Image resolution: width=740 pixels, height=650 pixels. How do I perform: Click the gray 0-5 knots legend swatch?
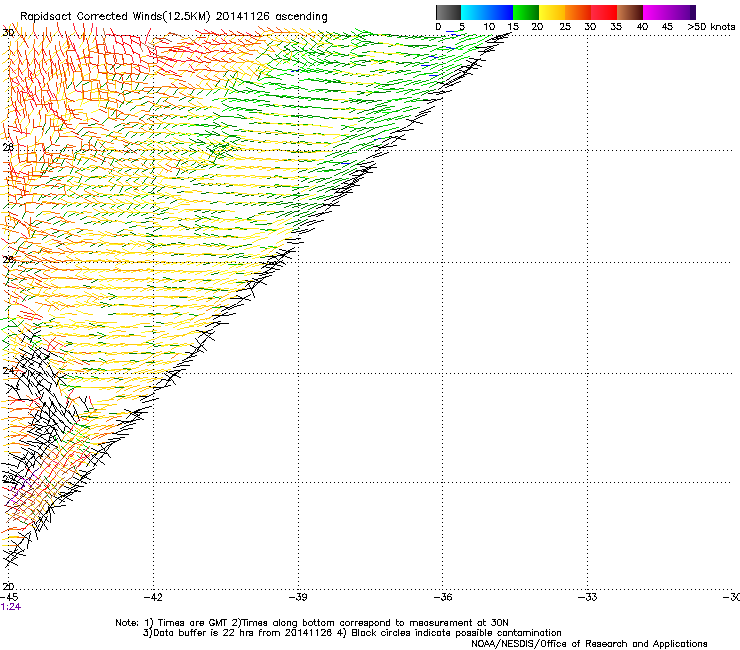pos(448,12)
